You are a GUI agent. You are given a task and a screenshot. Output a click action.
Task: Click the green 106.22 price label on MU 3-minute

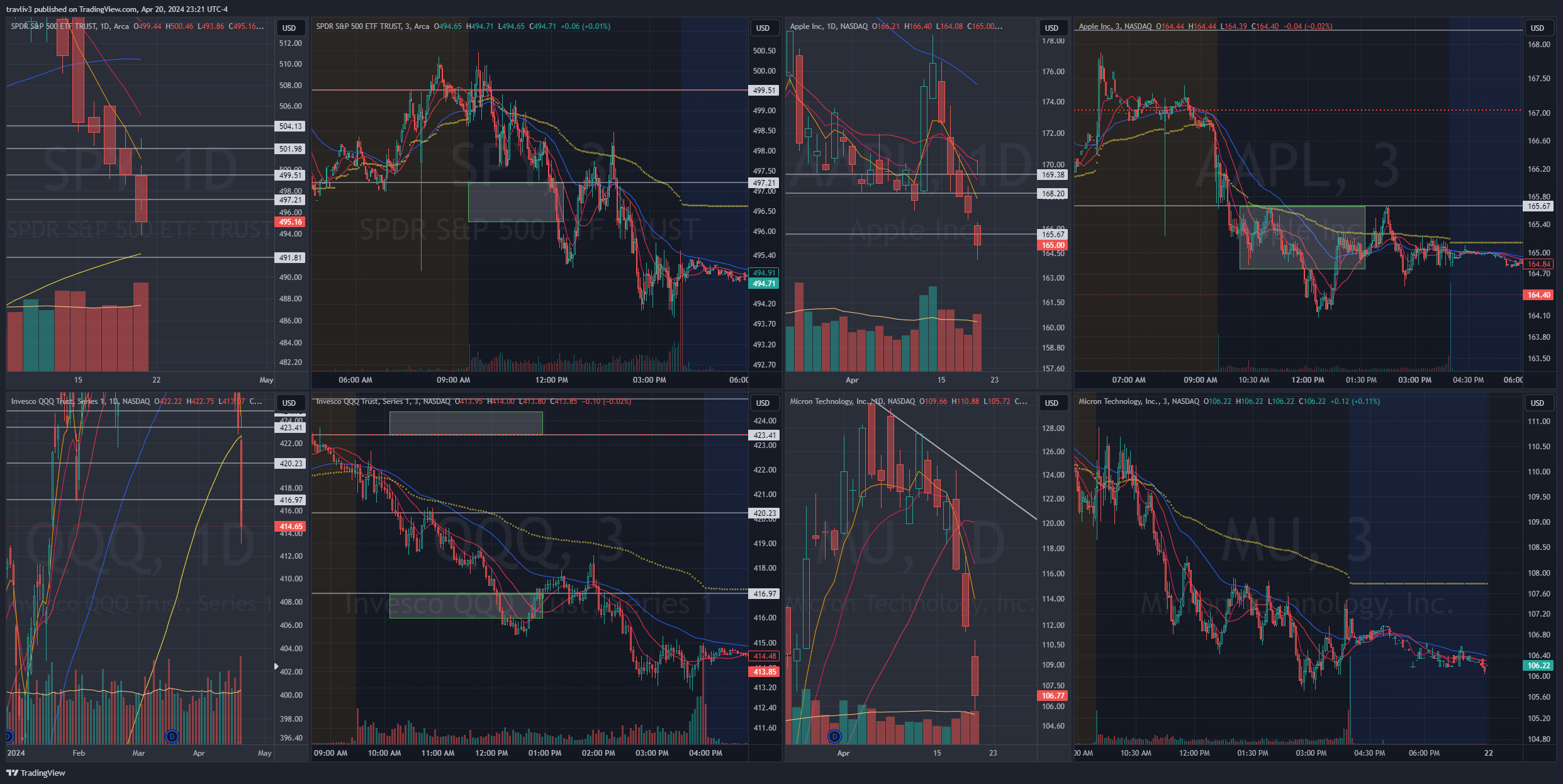(x=1538, y=666)
